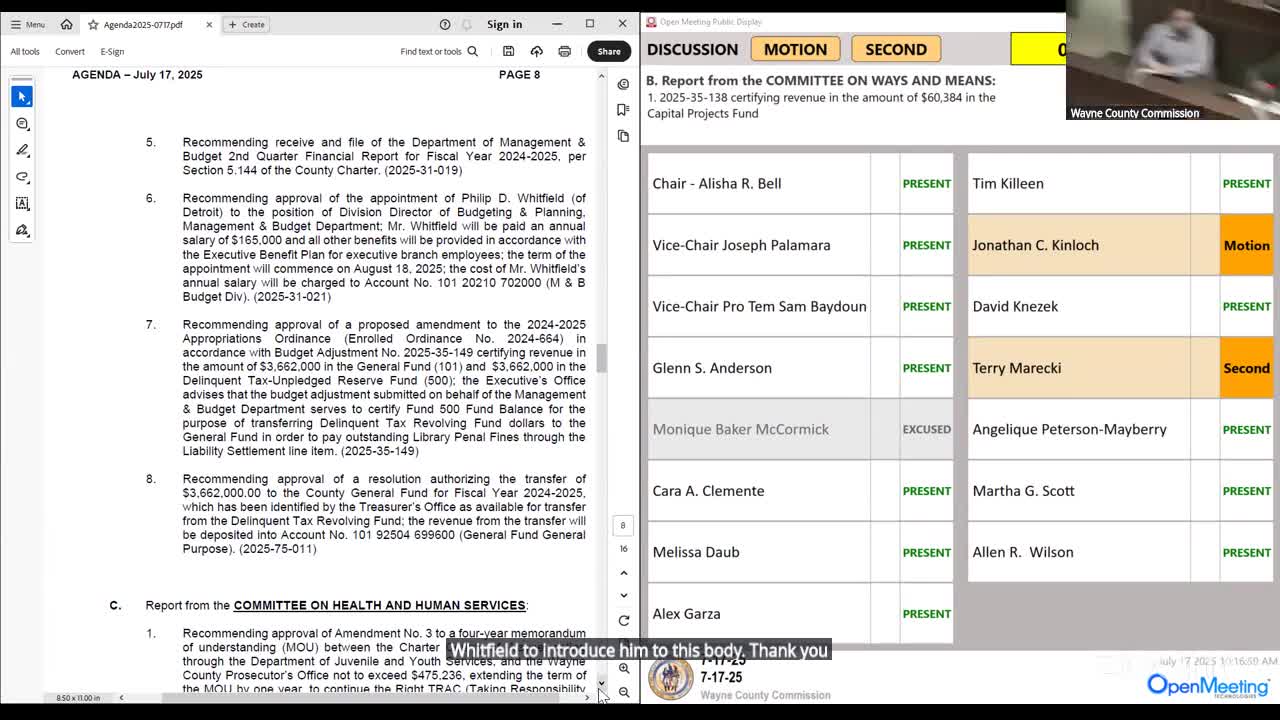Select the arrow selection tool
Screen dimensions: 1280x720
pos(22,96)
